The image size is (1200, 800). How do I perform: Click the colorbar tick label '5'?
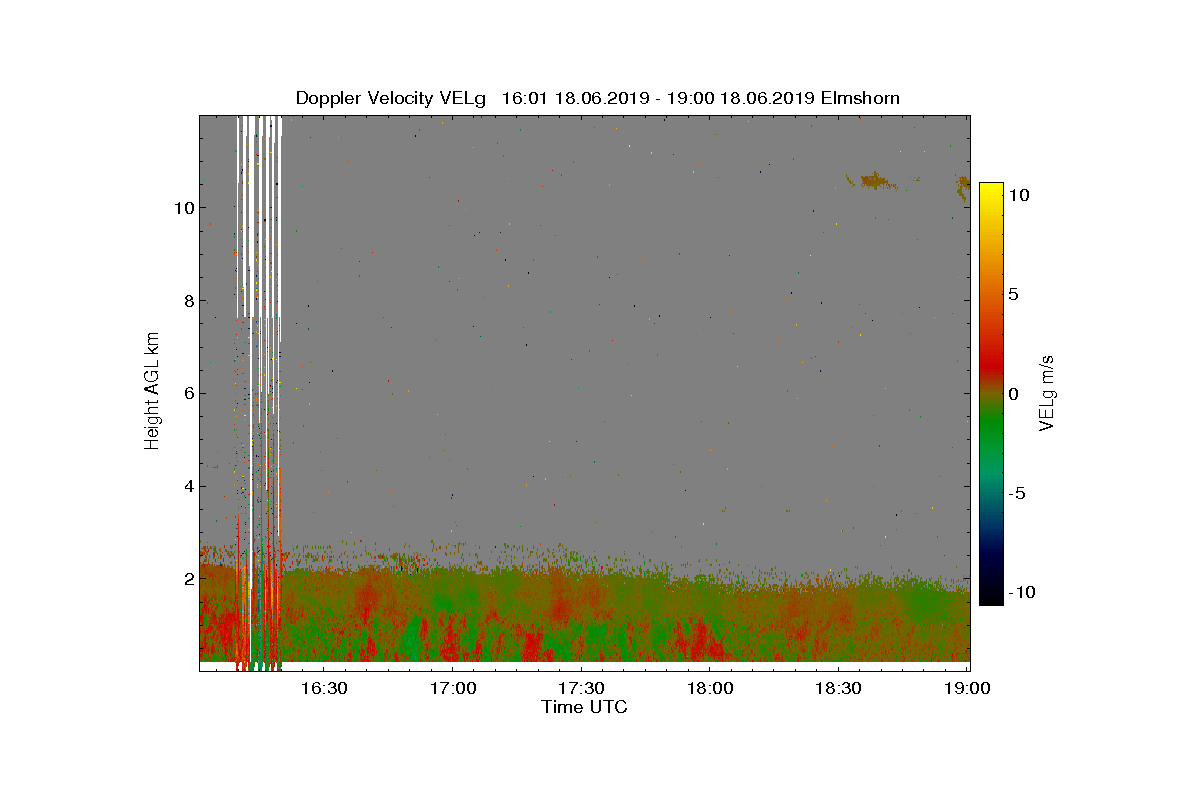[x=1014, y=294]
